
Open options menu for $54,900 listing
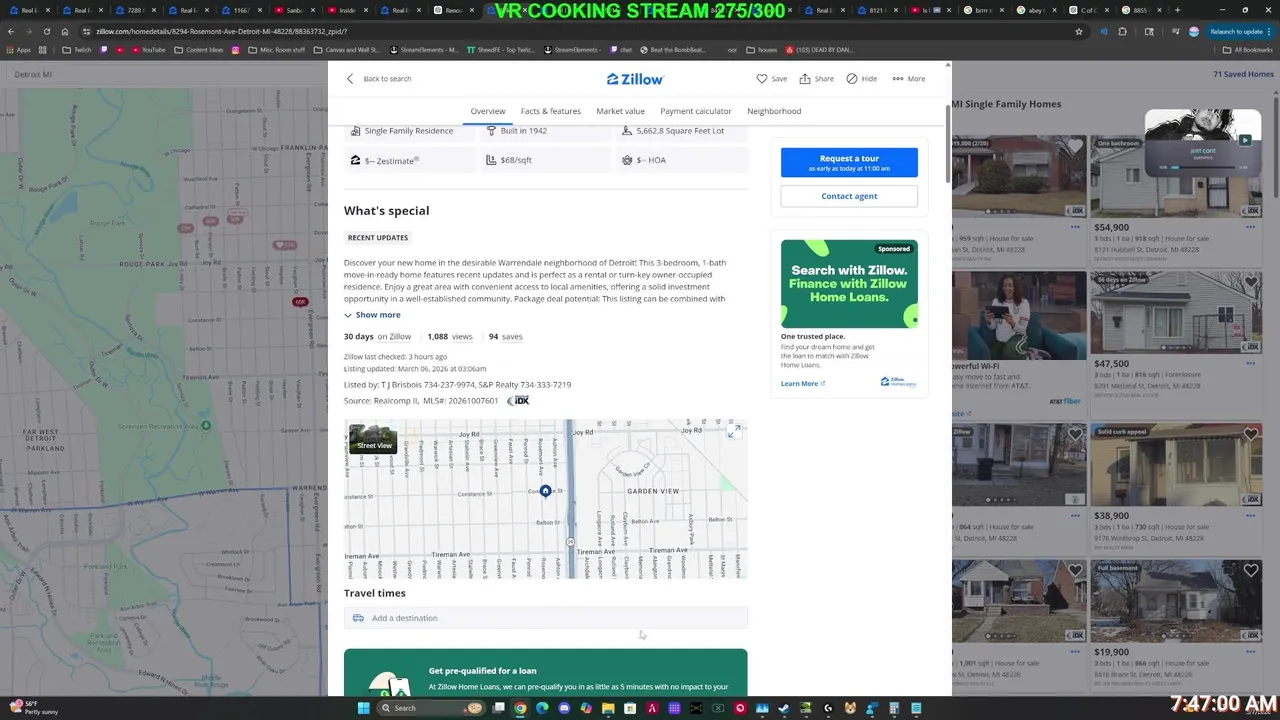point(1250,227)
